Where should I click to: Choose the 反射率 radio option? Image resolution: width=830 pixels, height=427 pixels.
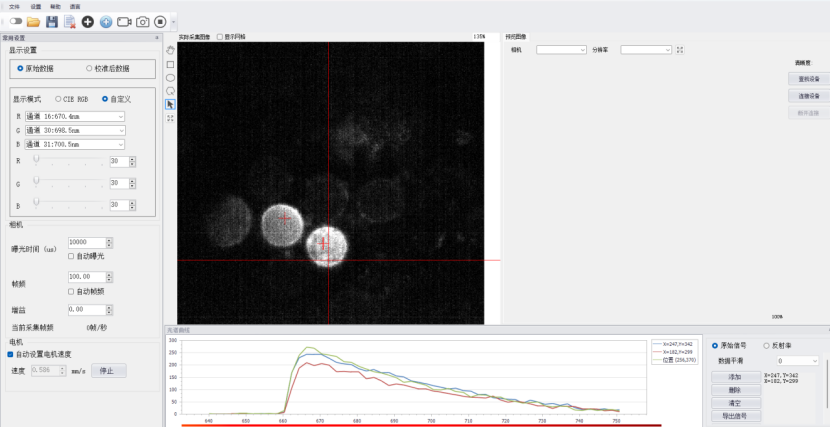766,345
